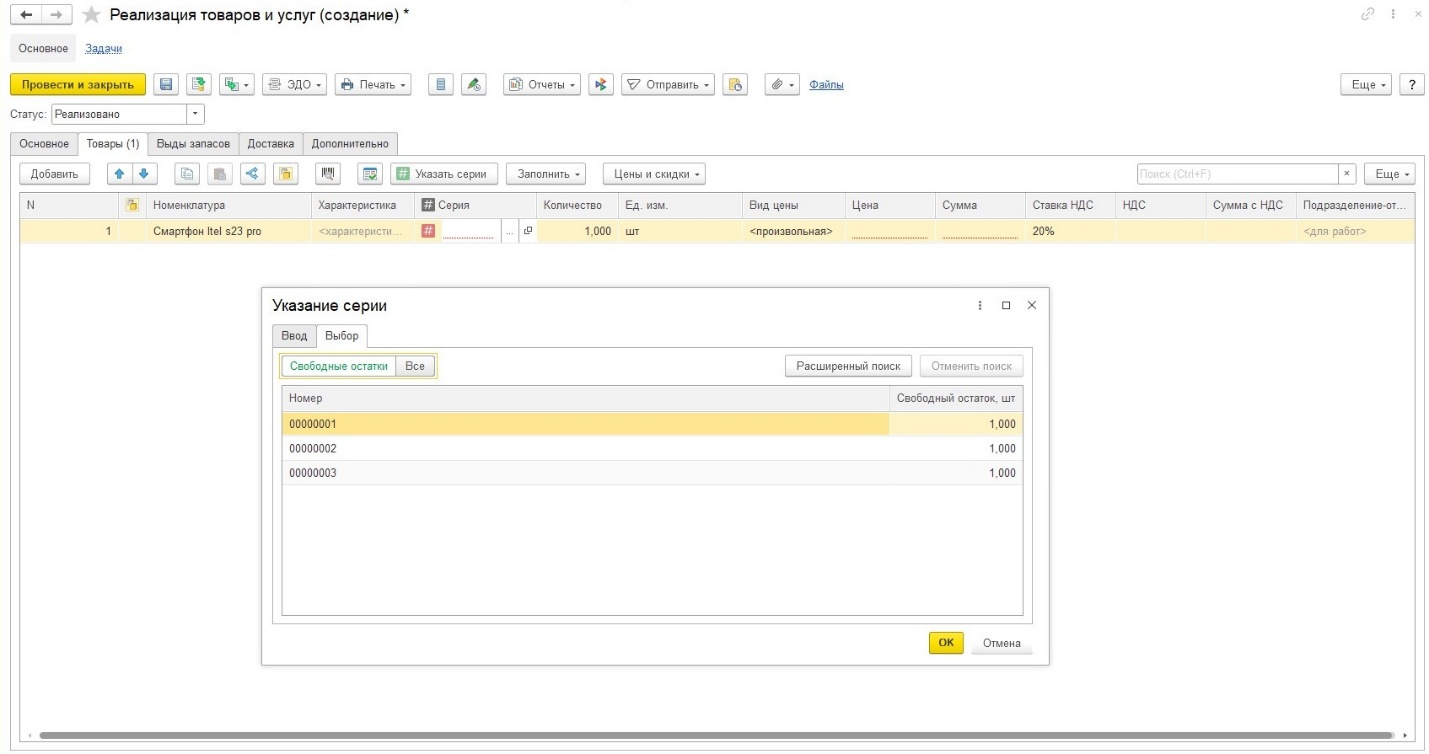Screen dimensions: 1429x754
Task: Click the copy rows icon
Action: (x=186, y=174)
